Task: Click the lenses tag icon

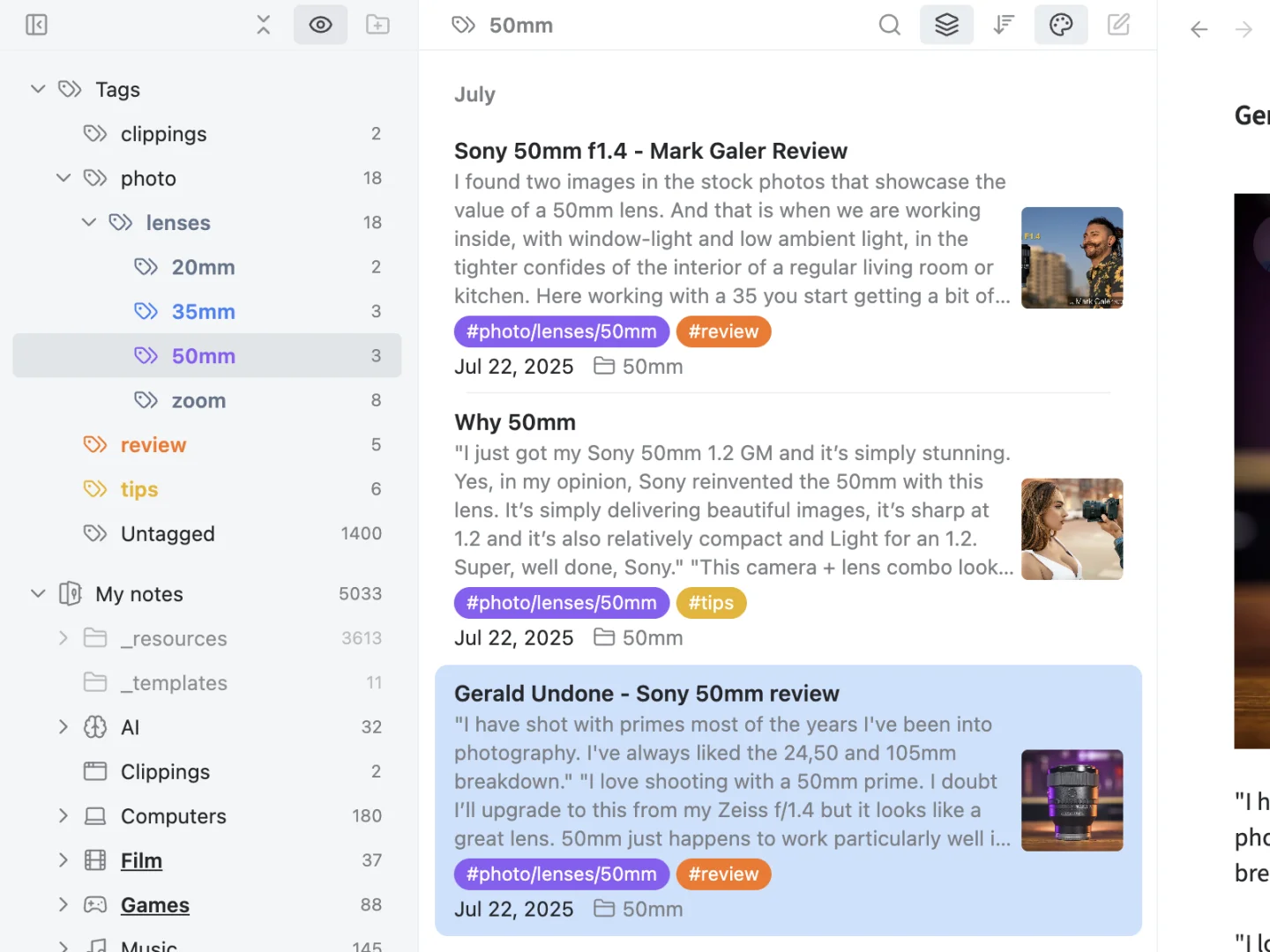Action: pos(121,222)
